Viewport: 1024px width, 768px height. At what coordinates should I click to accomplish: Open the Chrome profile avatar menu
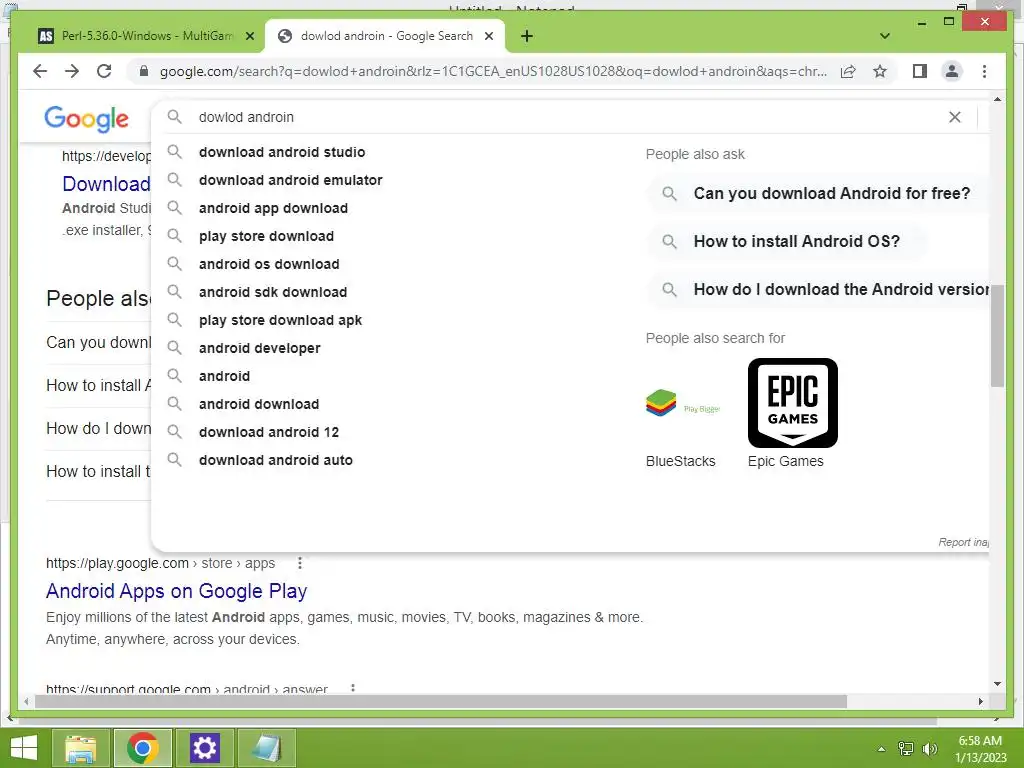952,71
